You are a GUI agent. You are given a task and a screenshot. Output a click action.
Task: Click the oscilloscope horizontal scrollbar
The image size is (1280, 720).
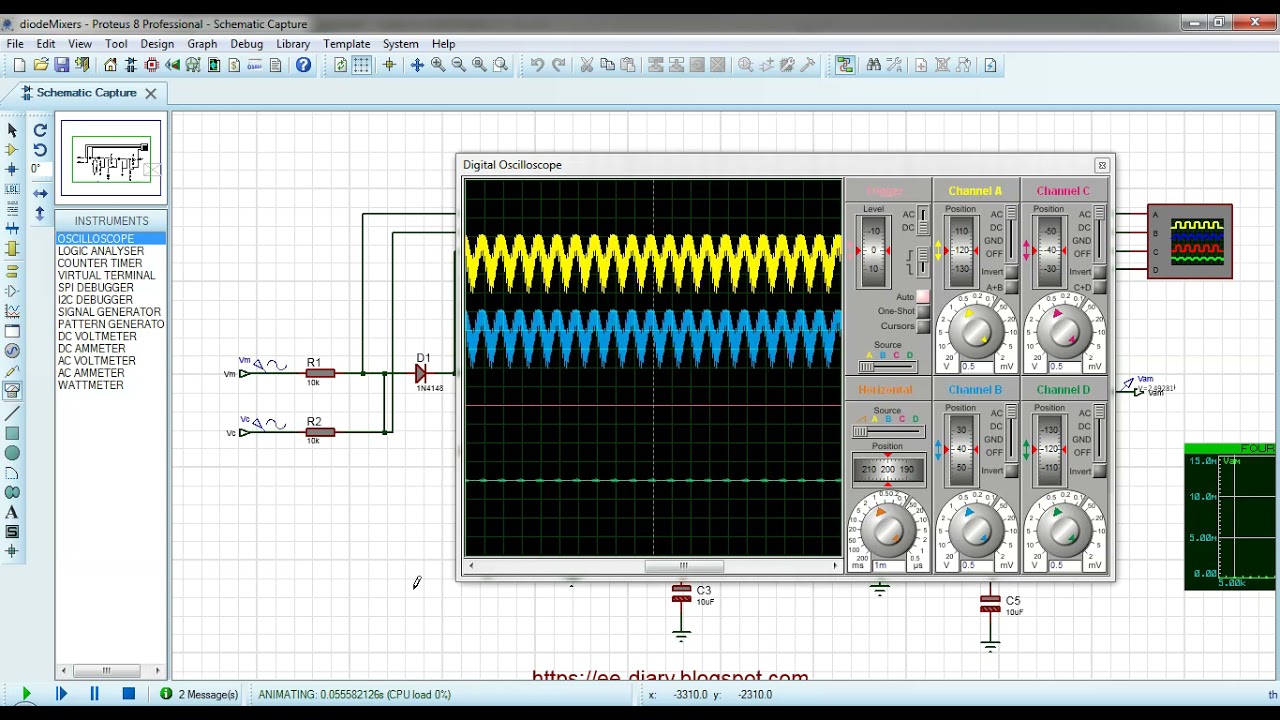(x=652, y=566)
